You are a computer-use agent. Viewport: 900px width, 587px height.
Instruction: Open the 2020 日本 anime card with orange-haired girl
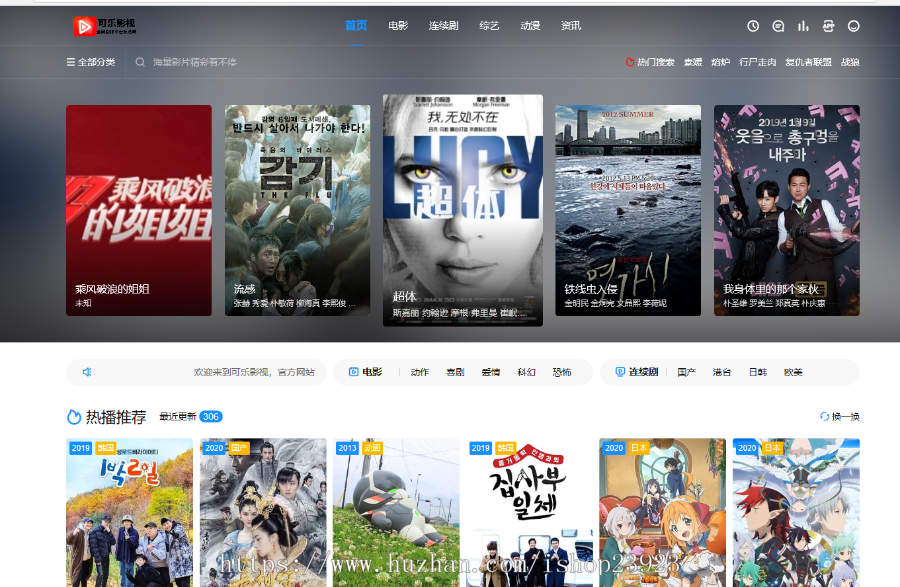pos(662,513)
